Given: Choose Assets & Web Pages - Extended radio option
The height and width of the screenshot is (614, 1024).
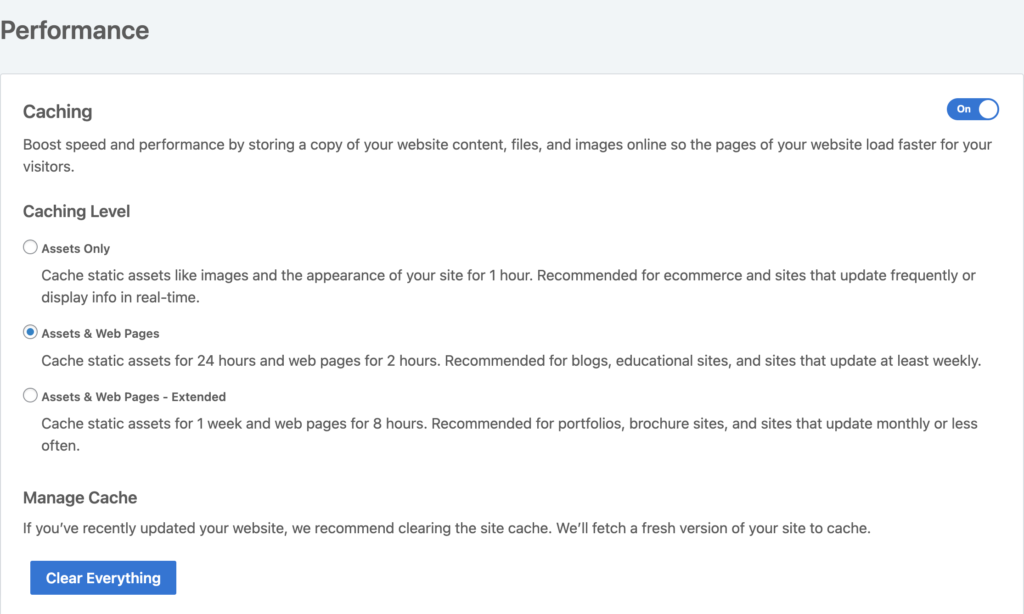Looking at the screenshot, I should pyautogui.click(x=30, y=395).
